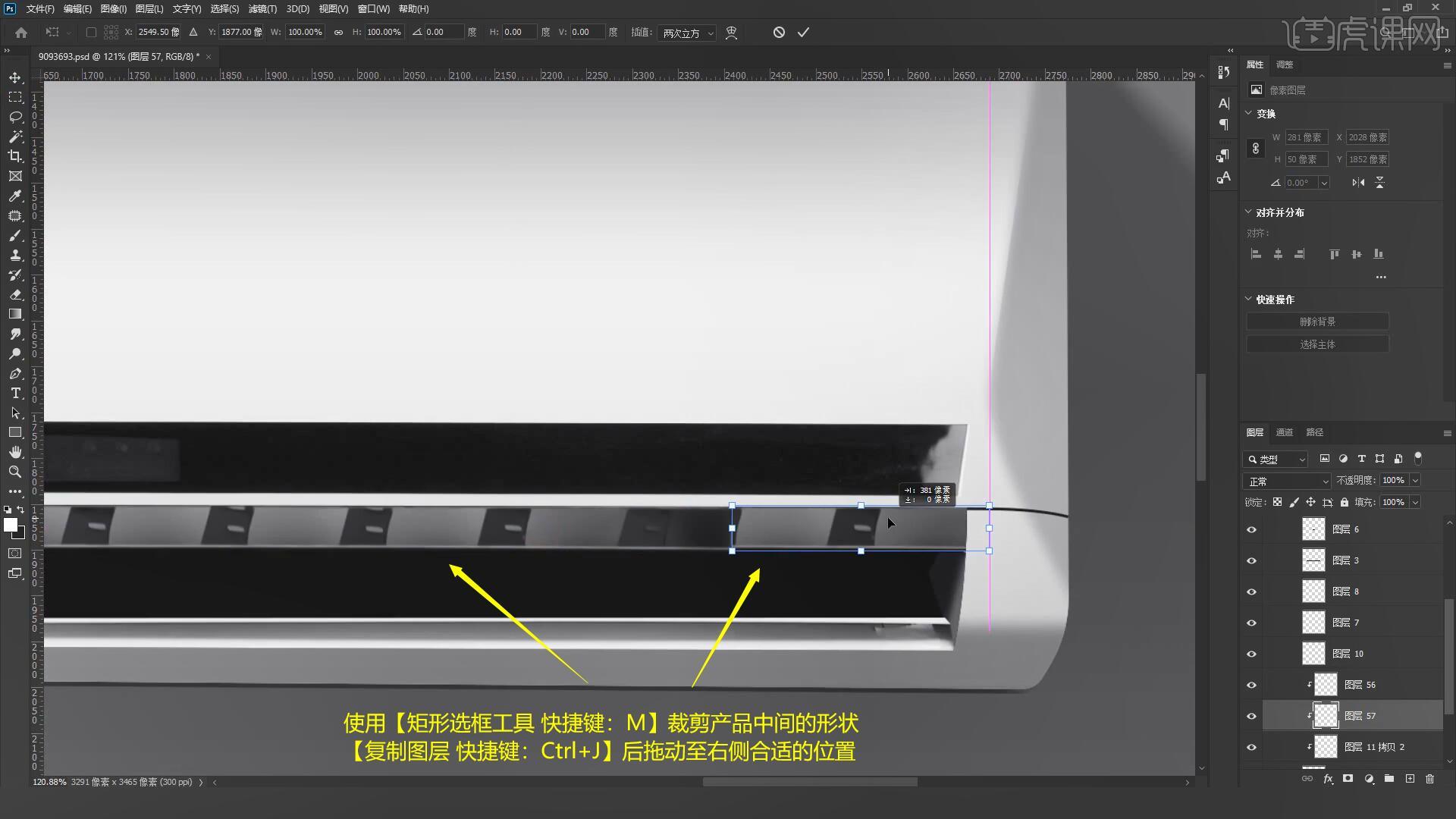
Task: Open the blend mode 正常 dropdown
Action: click(x=1287, y=481)
